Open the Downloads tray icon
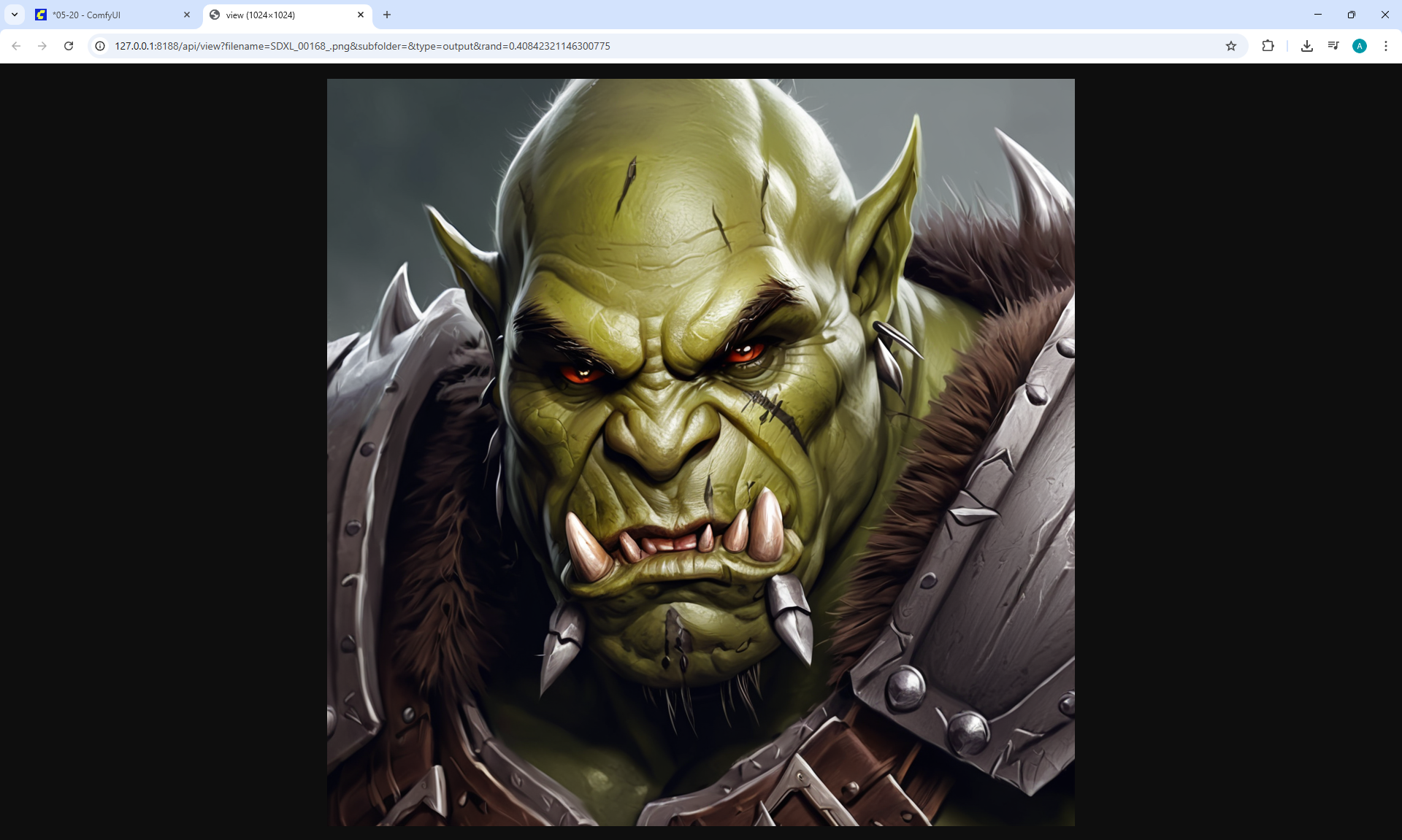1402x840 pixels. (x=1307, y=46)
